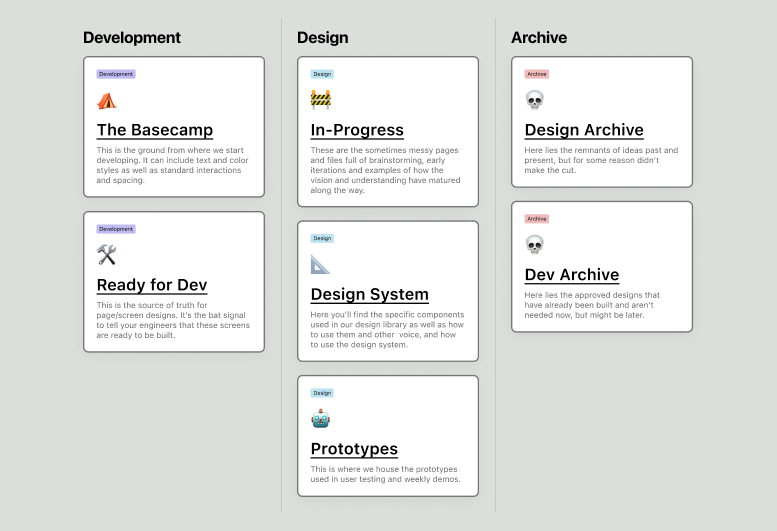This screenshot has height=531, width=777.
Task: Go to the In-Progress page link
Action: point(357,130)
